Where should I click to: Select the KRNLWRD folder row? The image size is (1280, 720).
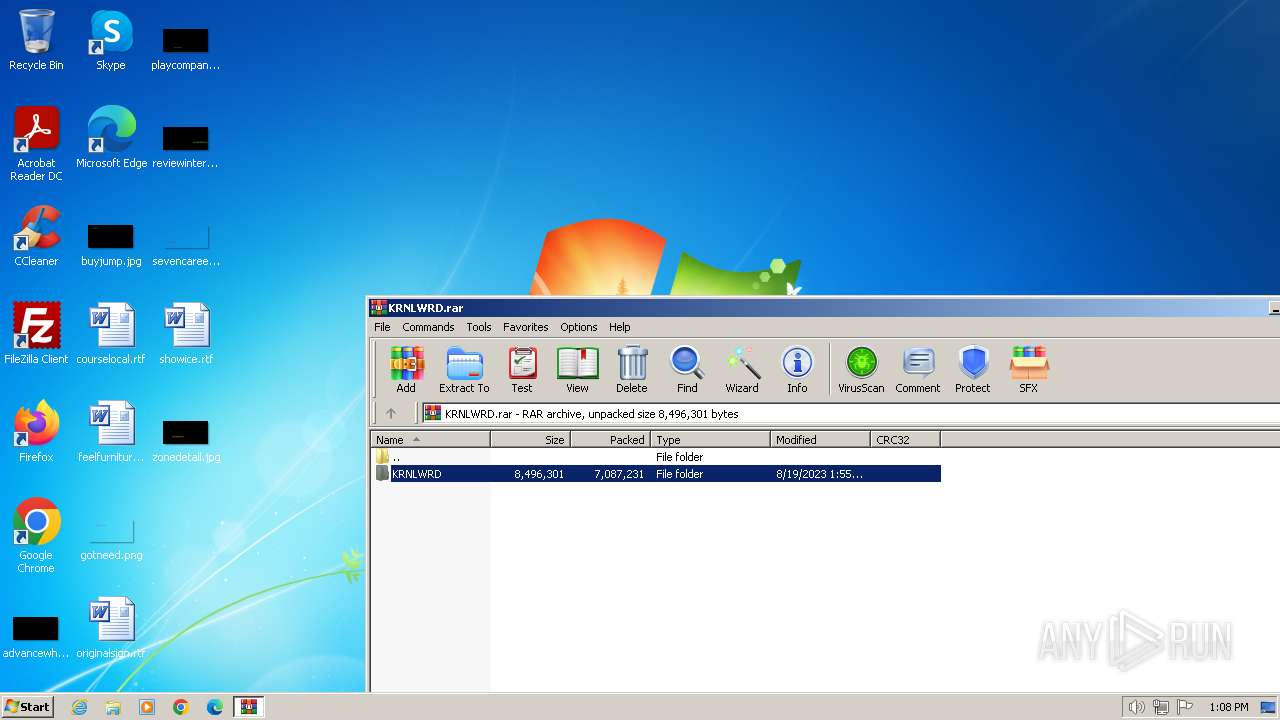coord(656,474)
